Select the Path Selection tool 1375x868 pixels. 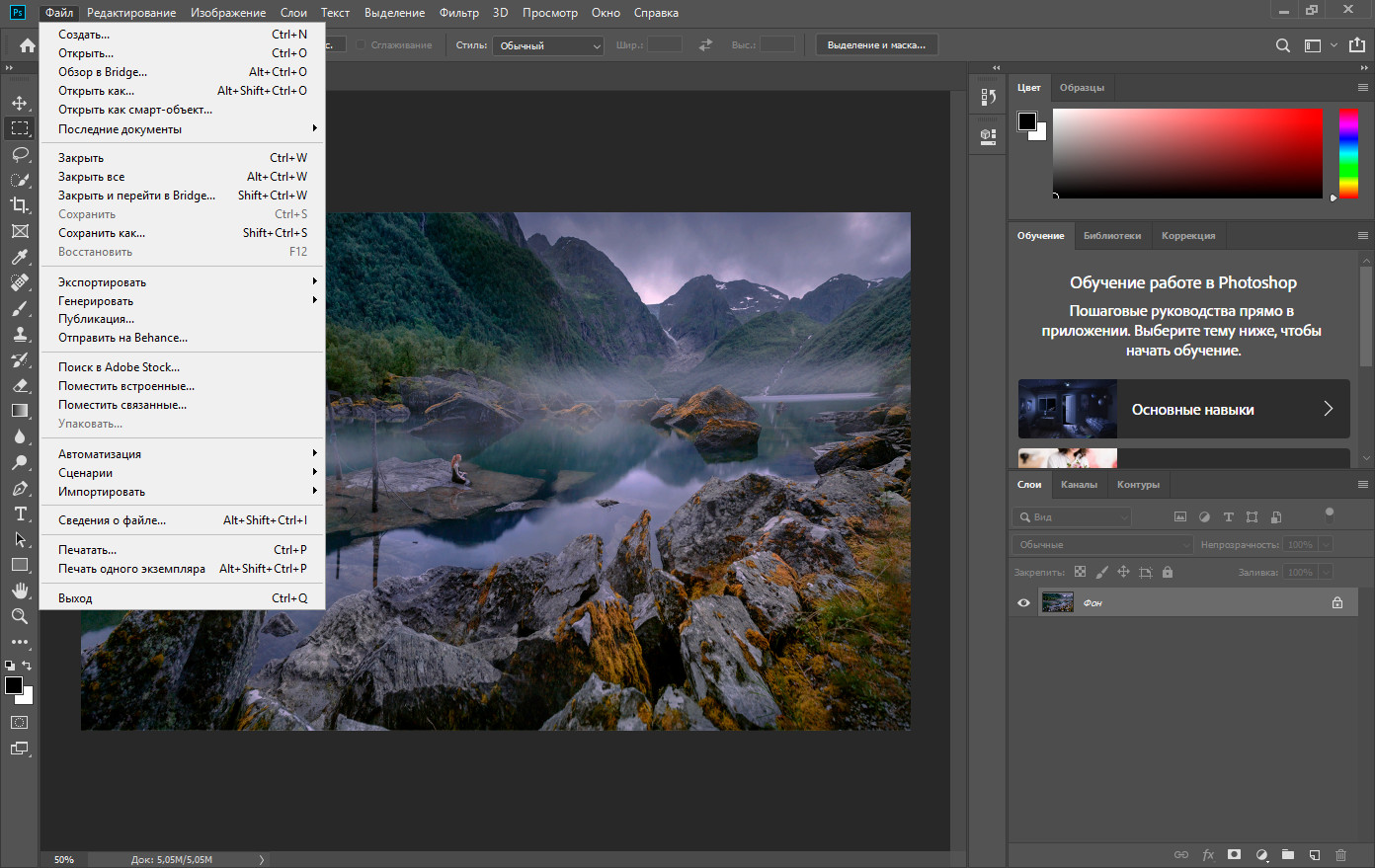tap(20, 539)
